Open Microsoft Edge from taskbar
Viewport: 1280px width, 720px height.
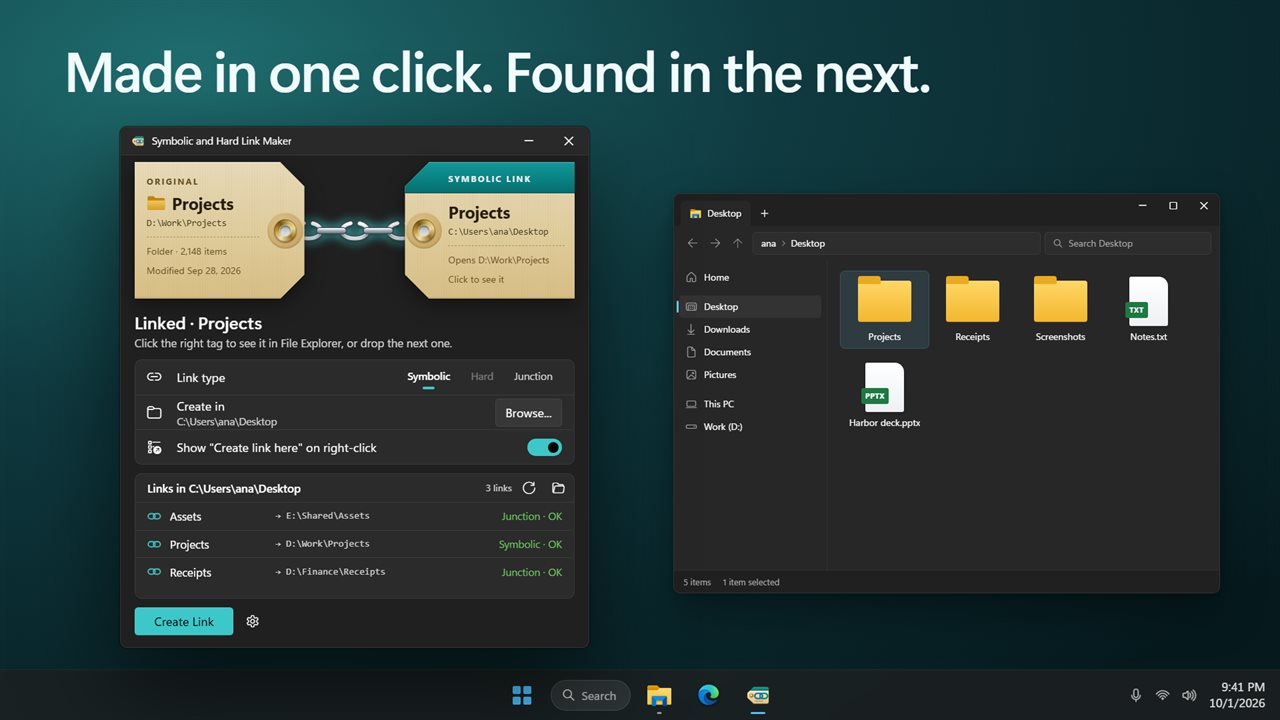709,695
